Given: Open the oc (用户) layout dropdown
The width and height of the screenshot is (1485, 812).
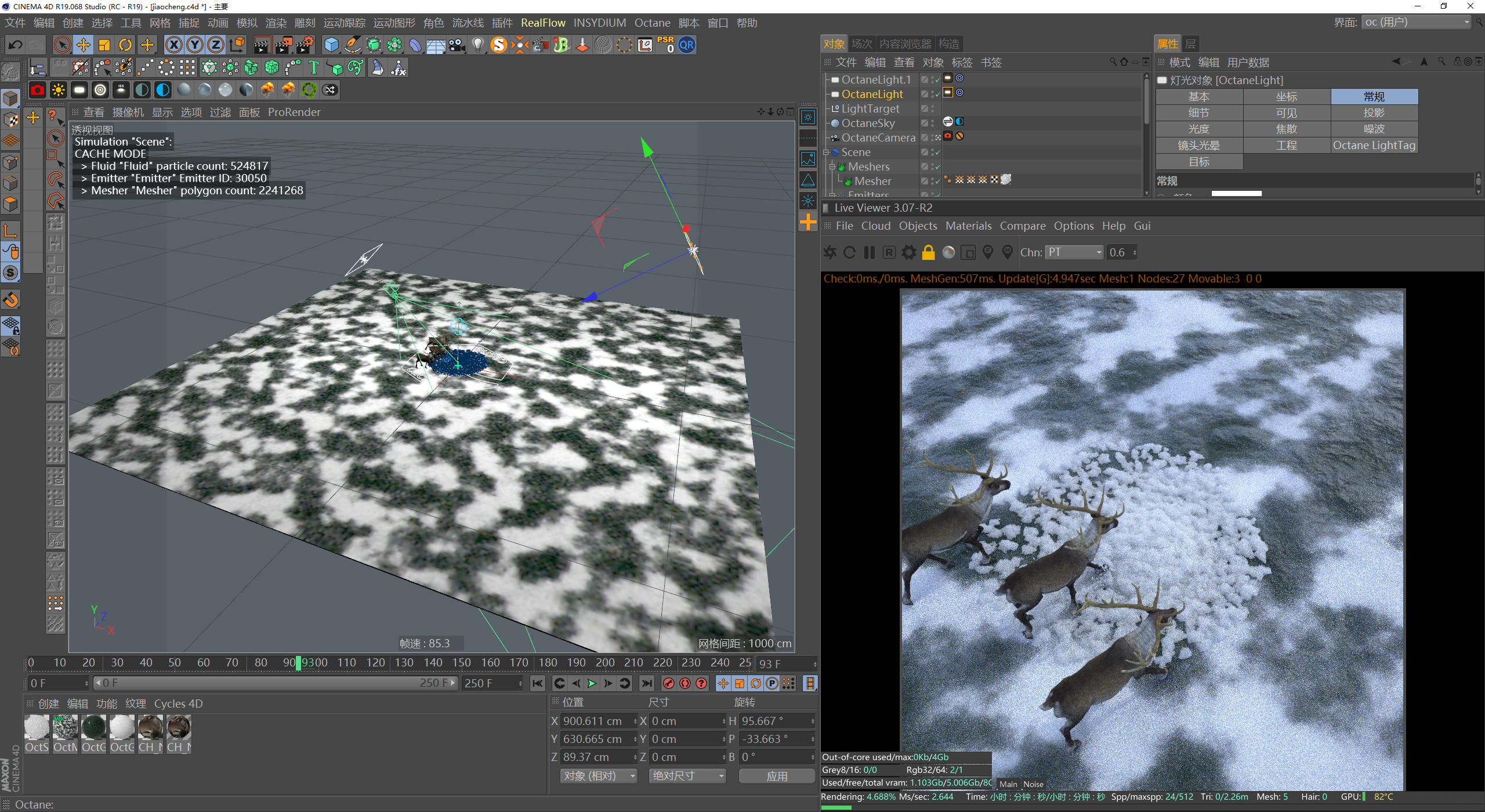Looking at the screenshot, I should coord(1416,22).
